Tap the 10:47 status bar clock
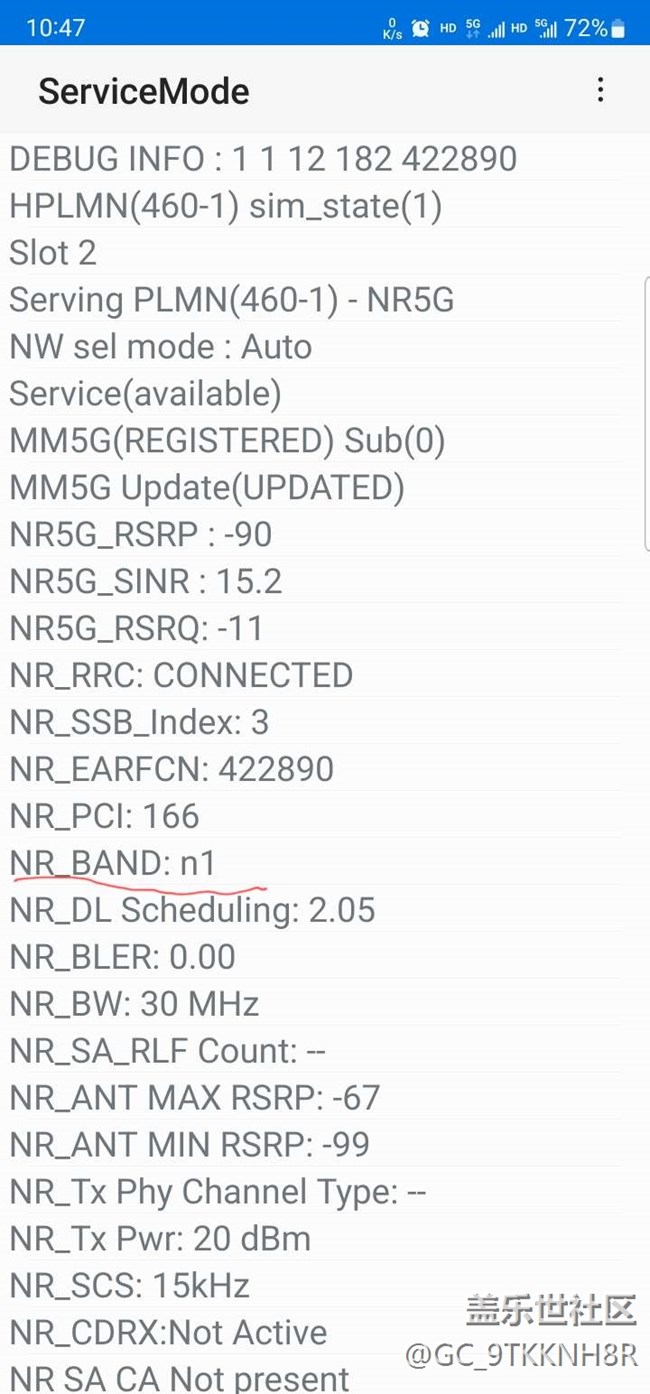The image size is (650, 1394). 55,28
